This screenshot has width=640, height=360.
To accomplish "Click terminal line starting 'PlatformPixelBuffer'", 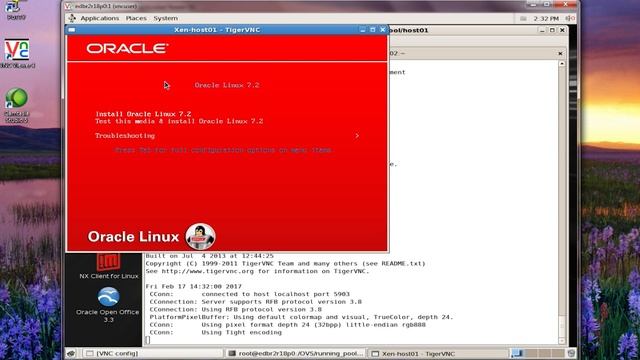I will point(301,317).
